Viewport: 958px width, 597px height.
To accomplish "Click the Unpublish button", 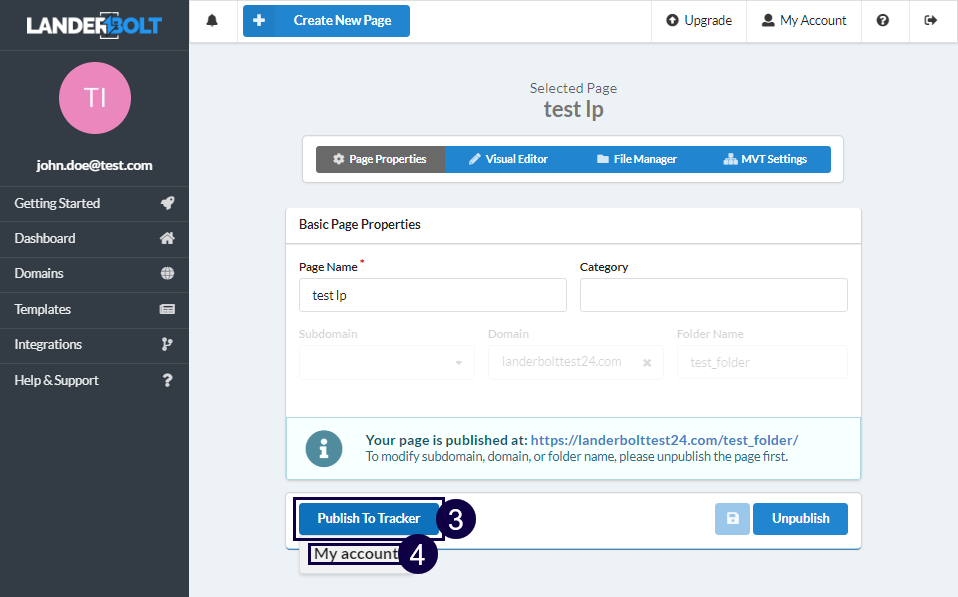I will point(800,519).
